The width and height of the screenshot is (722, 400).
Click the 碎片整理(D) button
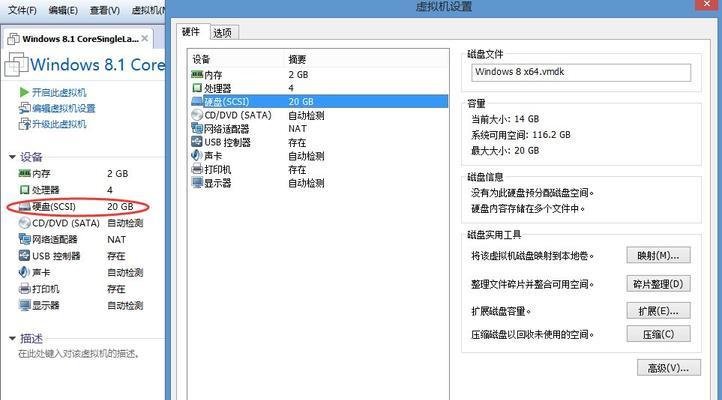pyautogui.click(x=658, y=284)
